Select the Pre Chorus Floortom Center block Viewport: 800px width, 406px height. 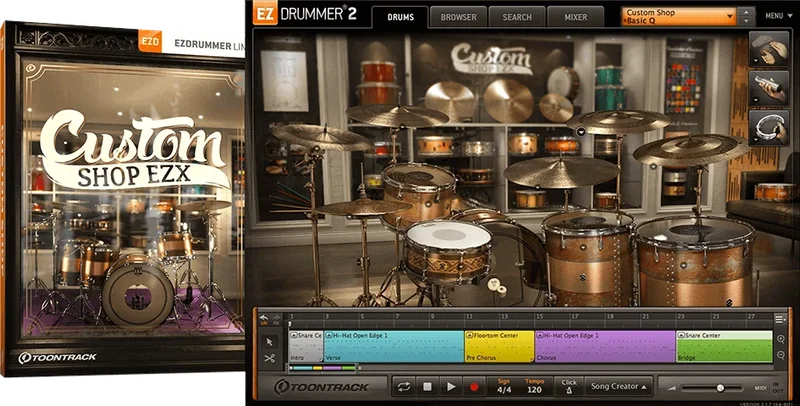pyautogui.click(x=499, y=347)
